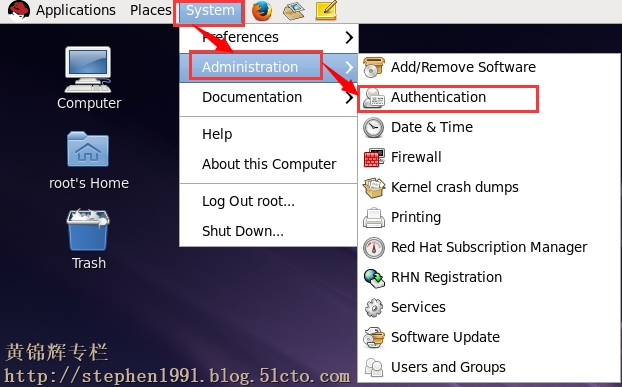Open Services entry

pos(490,308)
